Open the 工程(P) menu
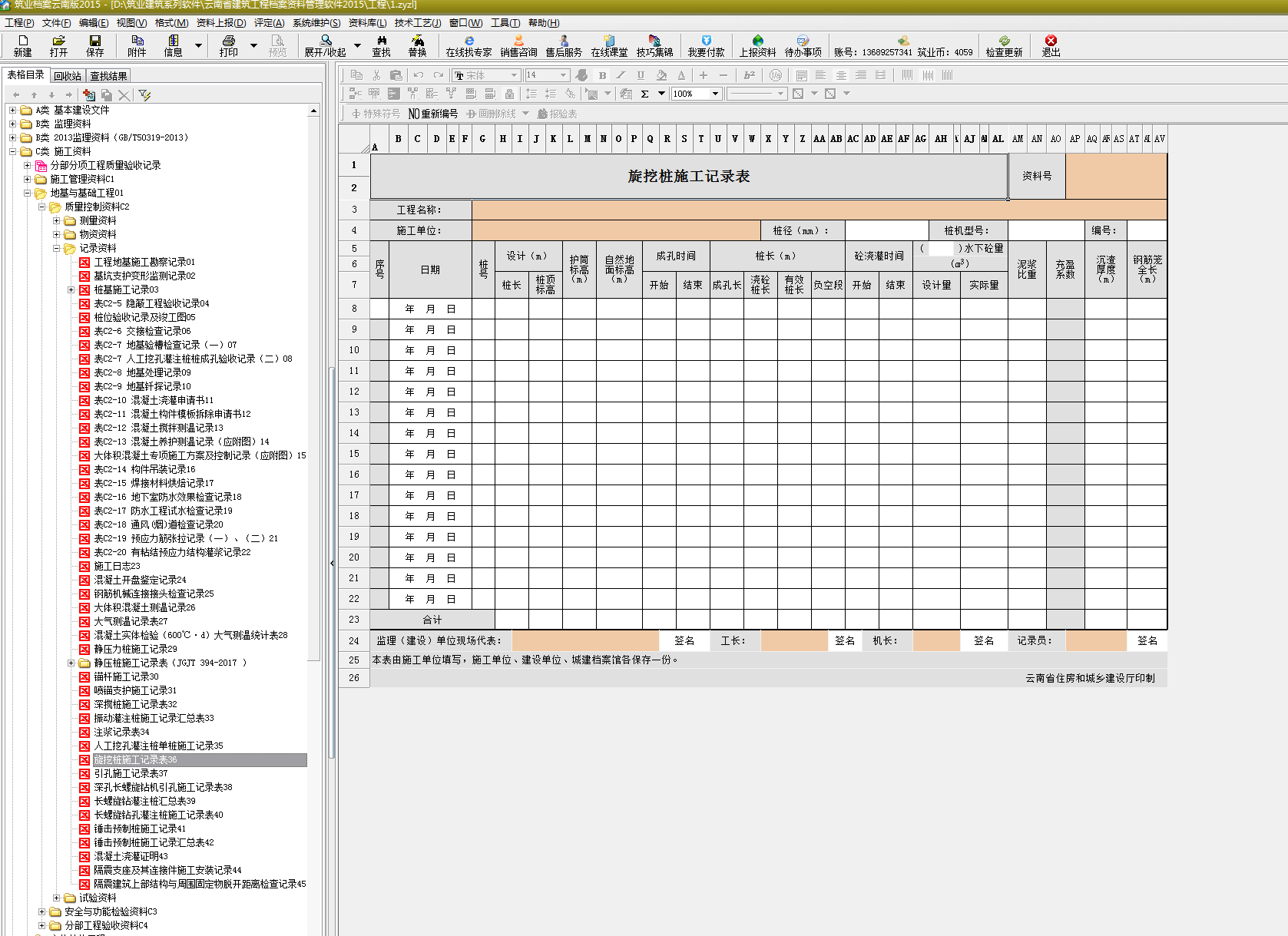The width and height of the screenshot is (1288, 936). 19,23
